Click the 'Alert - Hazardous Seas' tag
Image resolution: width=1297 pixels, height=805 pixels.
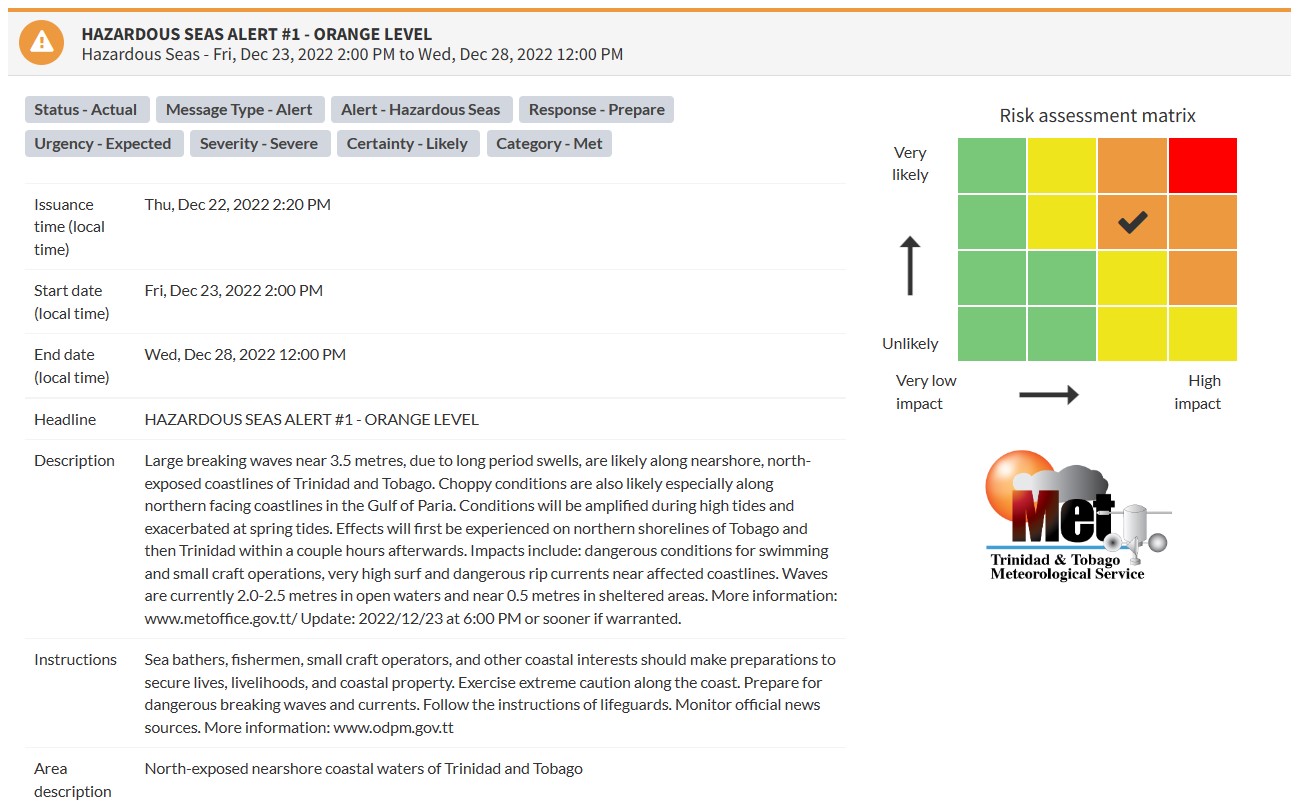pos(420,110)
